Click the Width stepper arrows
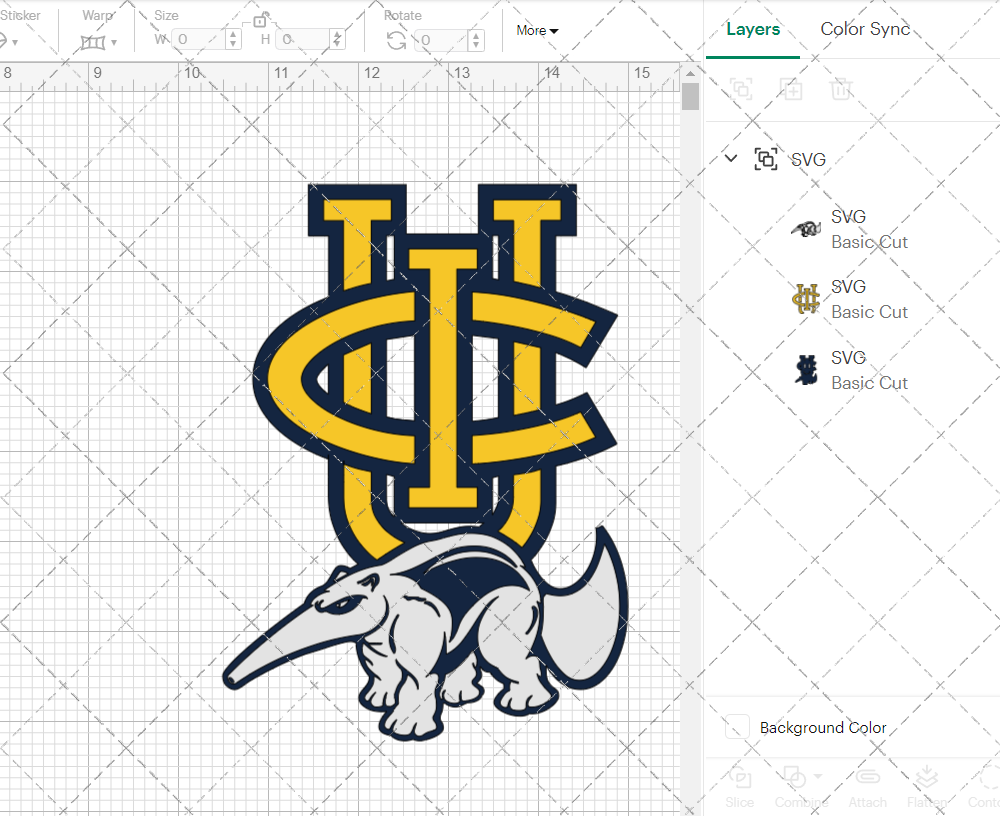The image size is (1000, 816). coord(233,40)
